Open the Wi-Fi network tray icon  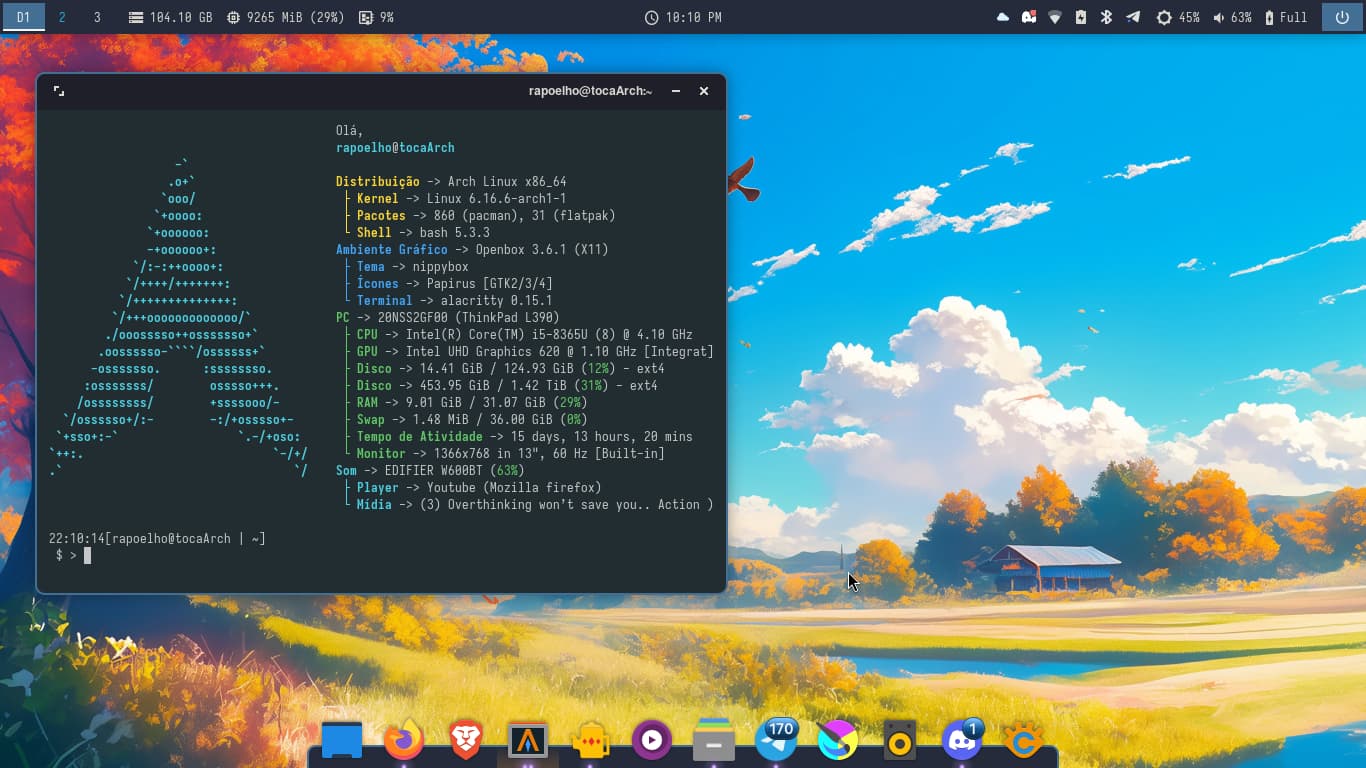tap(1054, 17)
